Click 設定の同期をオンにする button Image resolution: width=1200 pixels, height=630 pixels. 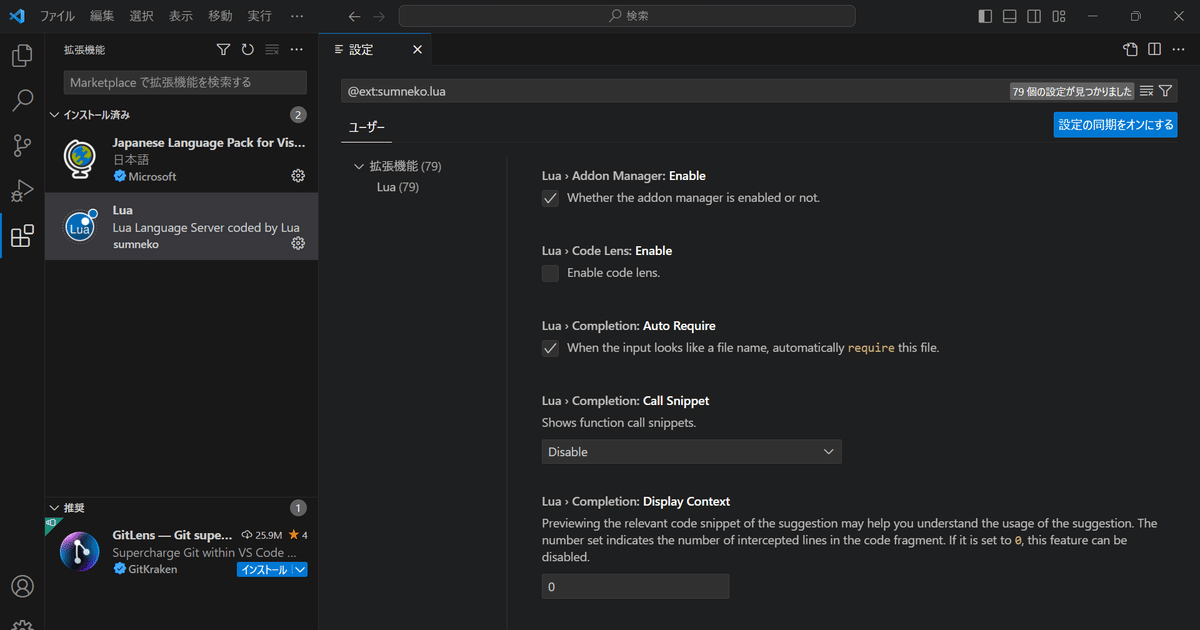[x=1115, y=125]
